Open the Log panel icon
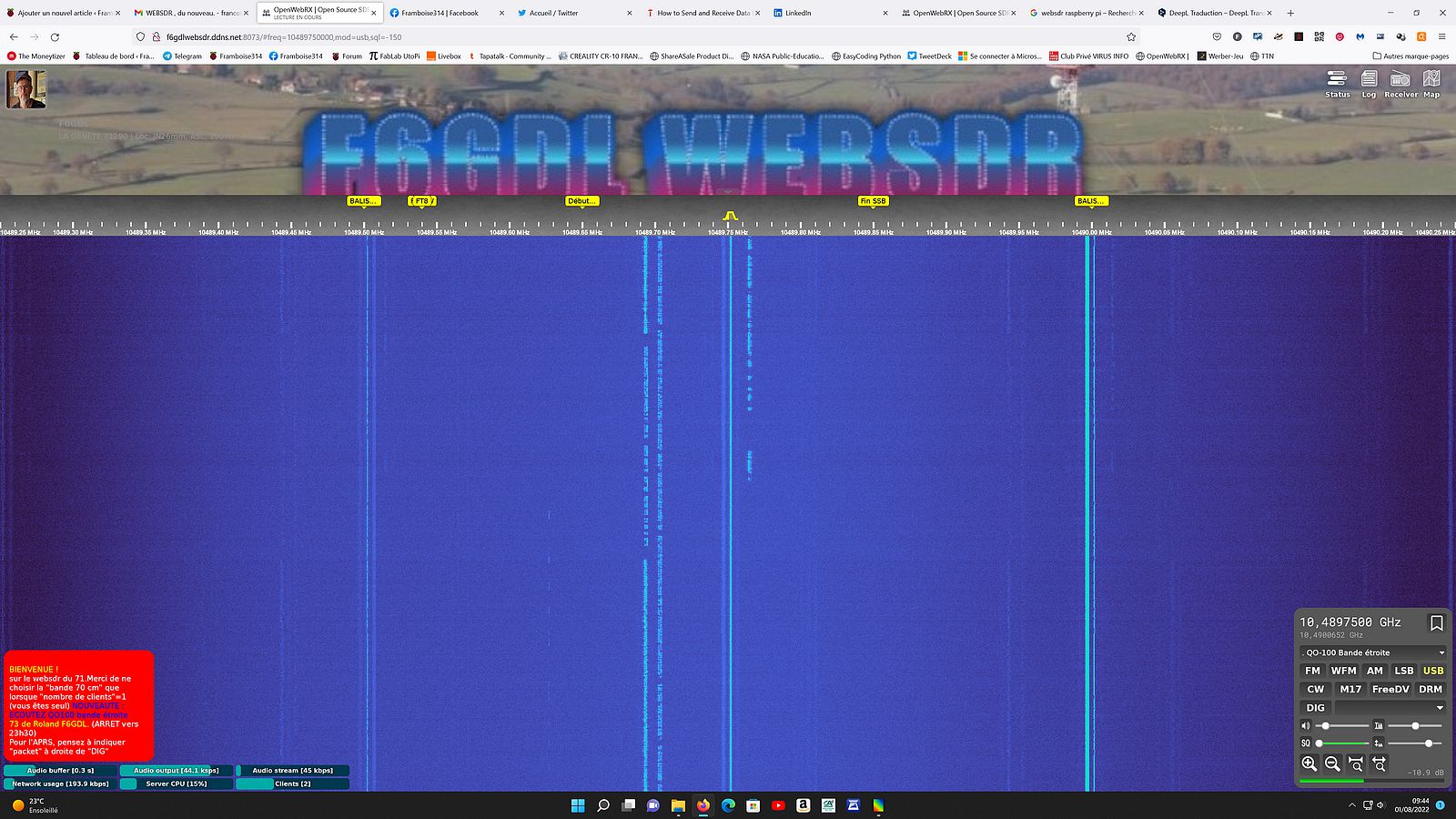The image size is (1456, 819). click(1369, 83)
